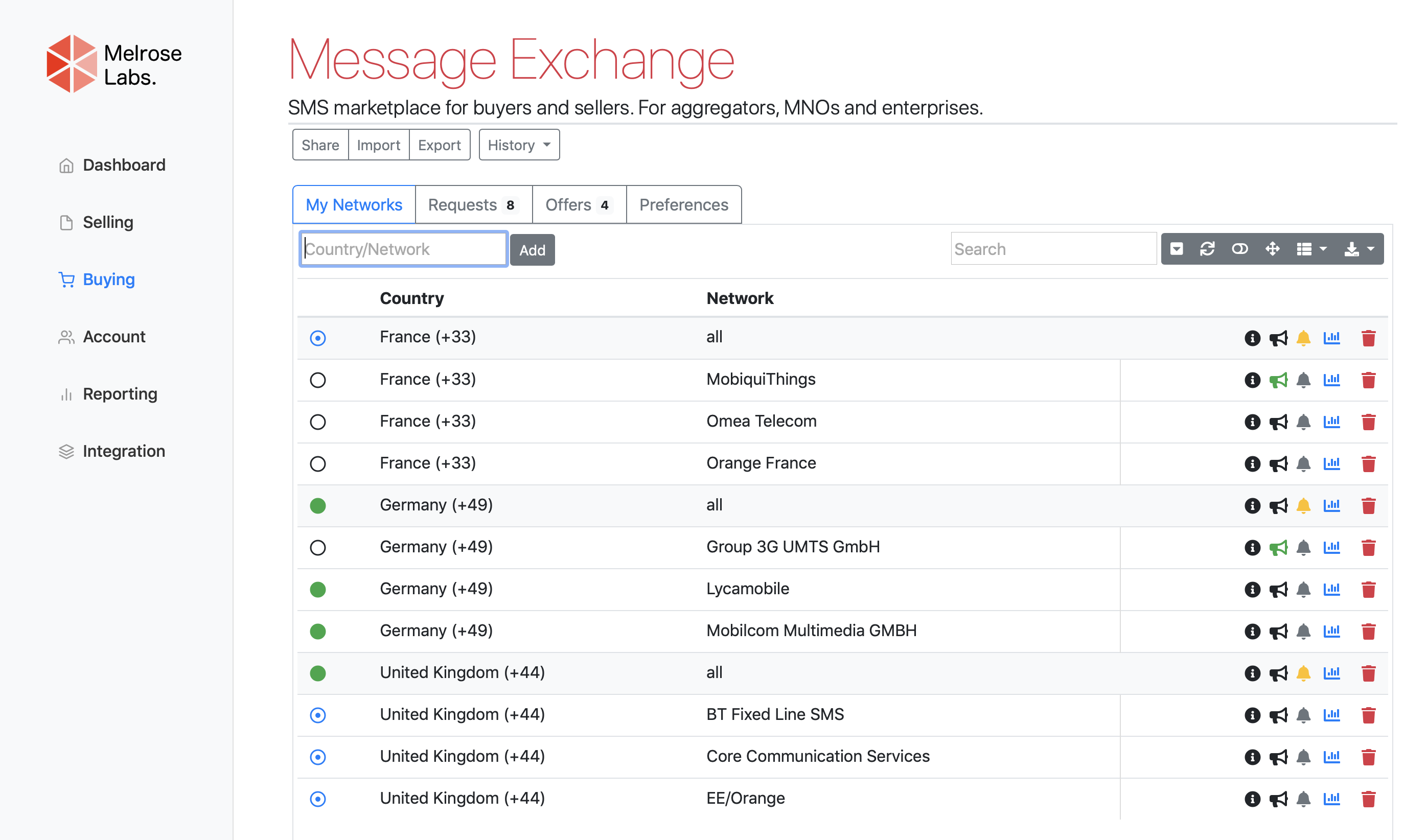Image resolution: width=1427 pixels, height=840 pixels.
Task: Click the bell icon for Omea Telecom row
Action: point(1303,422)
